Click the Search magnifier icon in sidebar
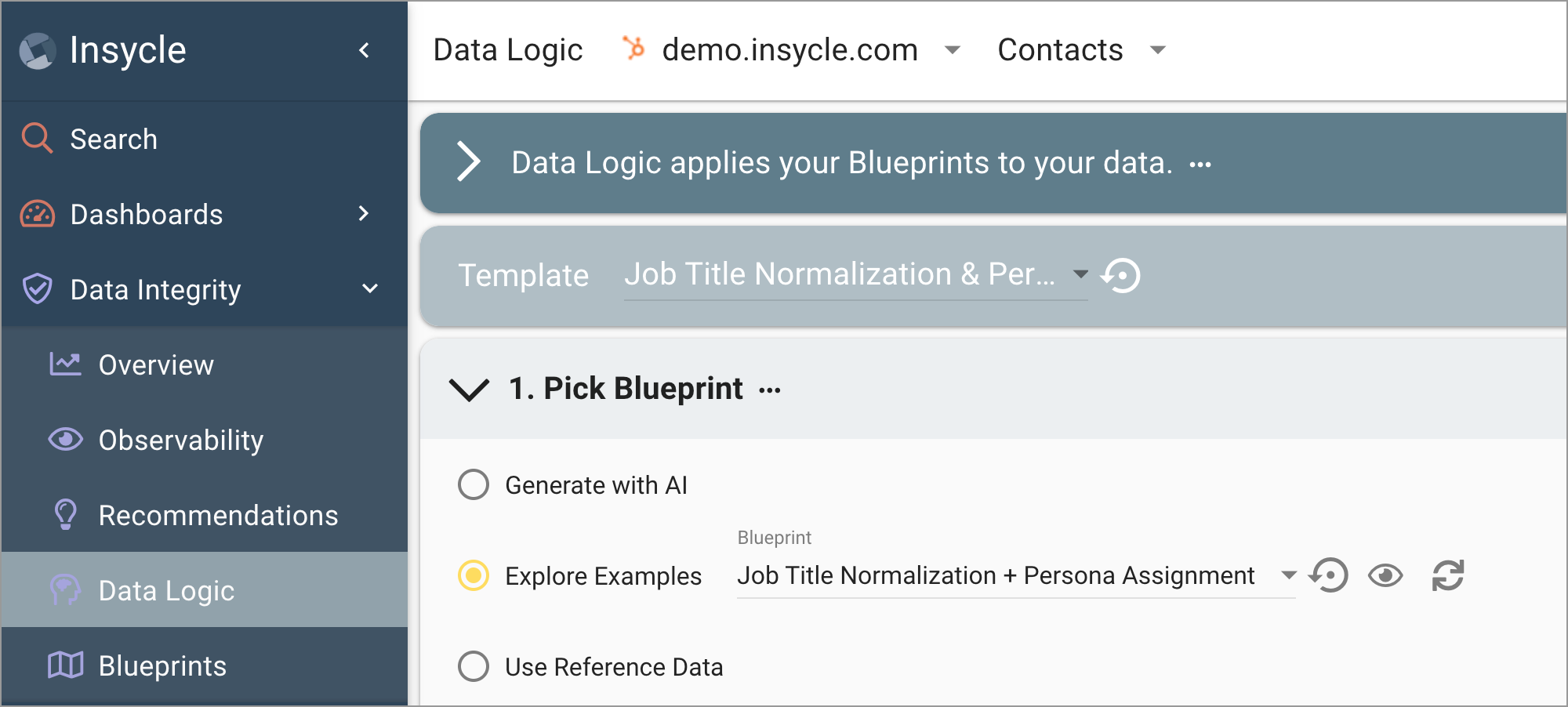The height and width of the screenshot is (707, 1568). tap(37, 139)
